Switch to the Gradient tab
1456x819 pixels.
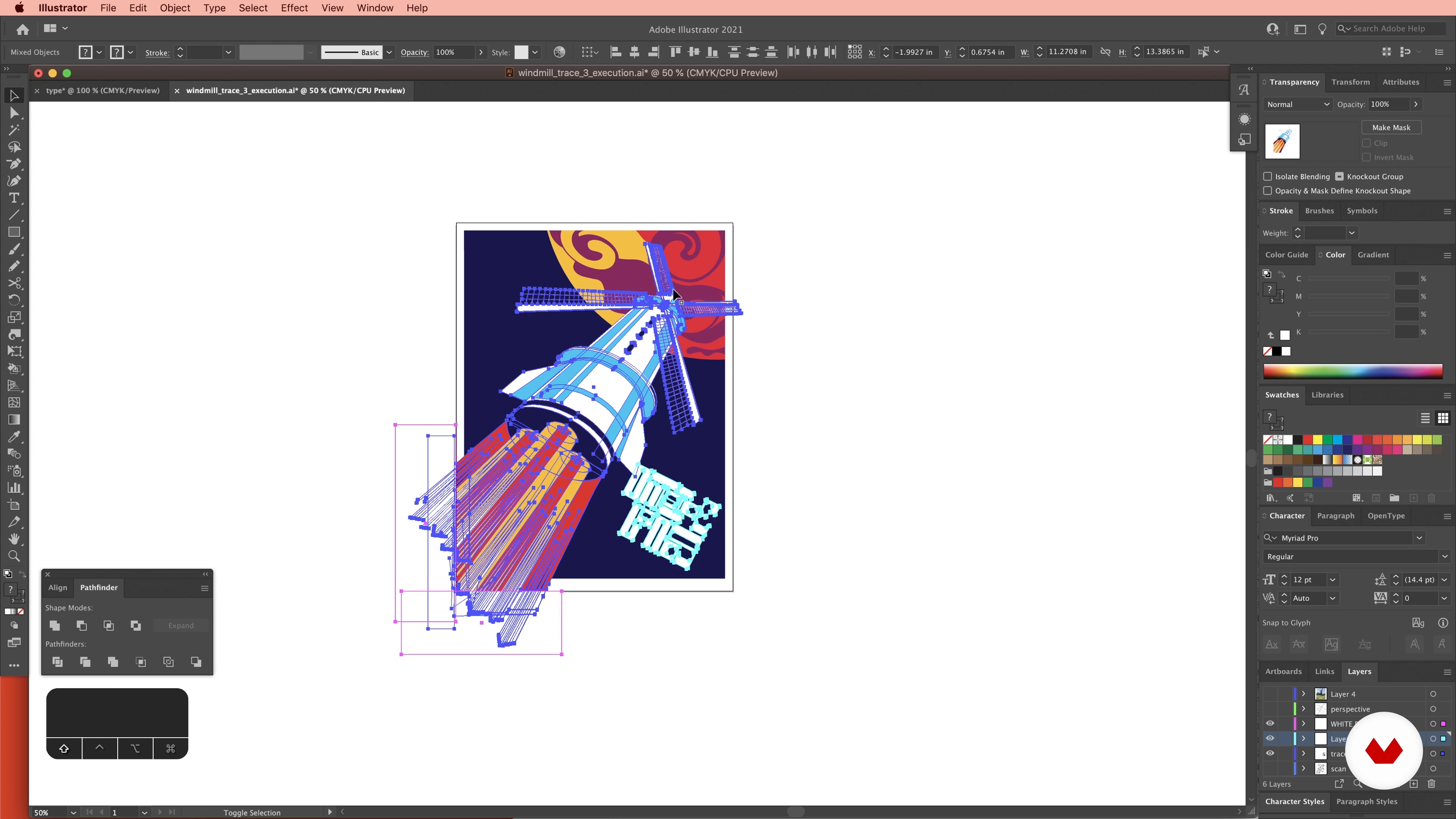click(x=1373, y=254)
